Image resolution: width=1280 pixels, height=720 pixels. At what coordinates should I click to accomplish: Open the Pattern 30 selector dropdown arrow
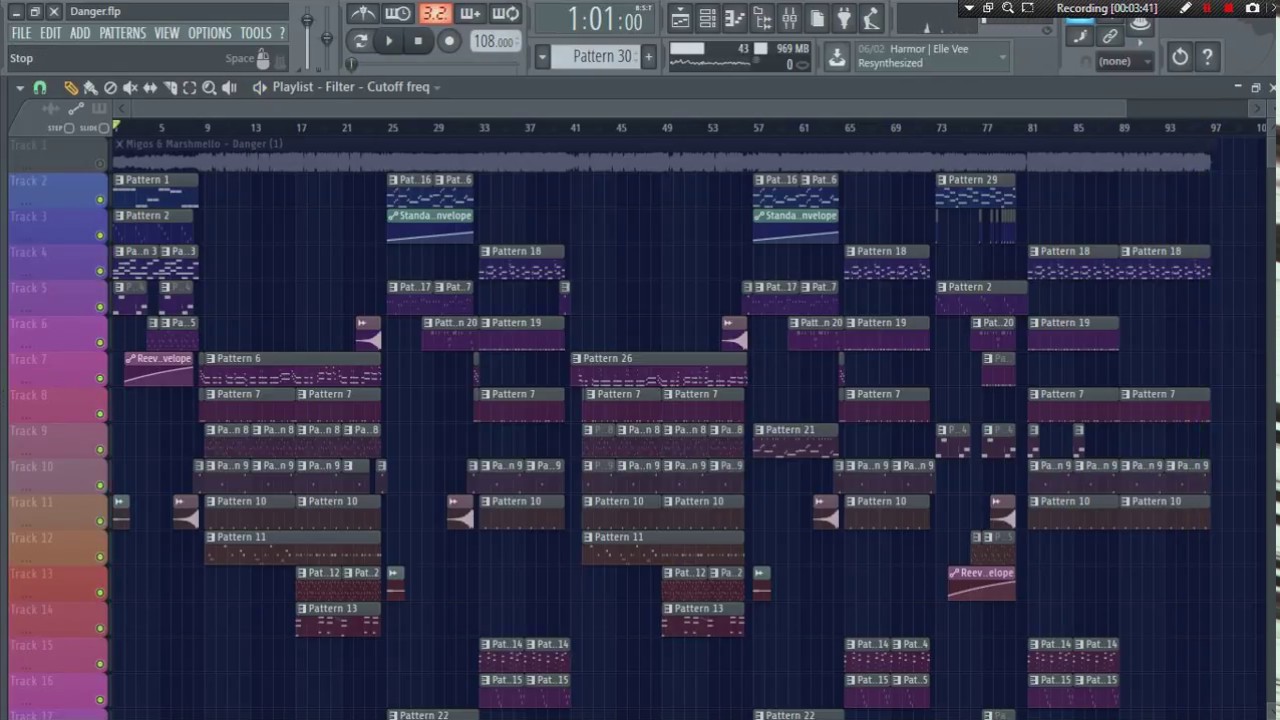[x=542, y=57]
